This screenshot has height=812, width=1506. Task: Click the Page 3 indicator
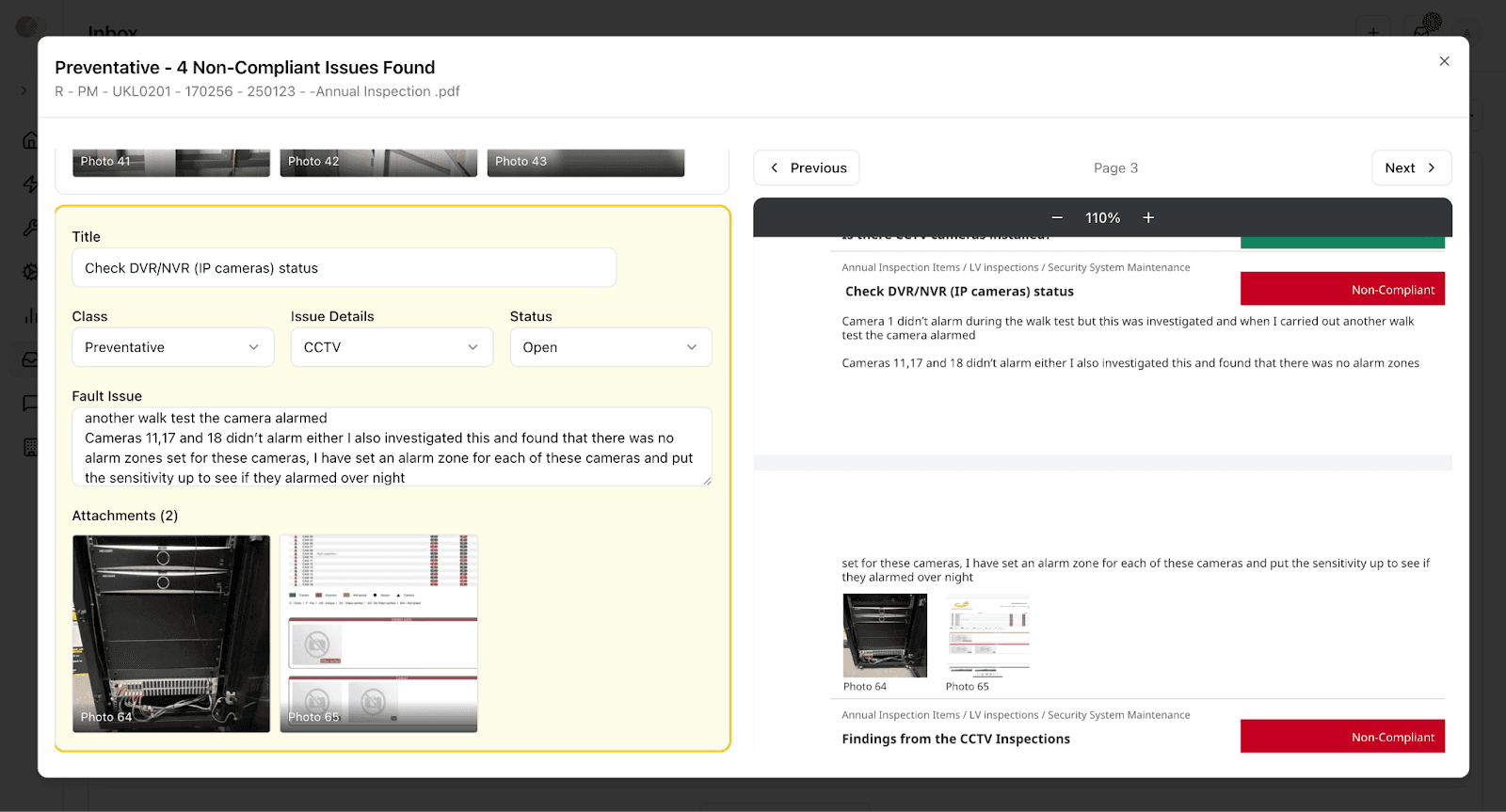pyautogui.click(x=1115, y=167)
